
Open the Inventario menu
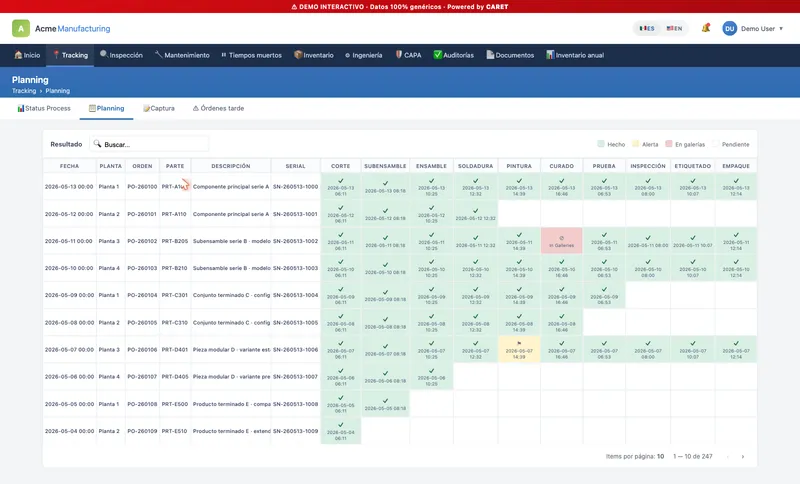point(314,55)
